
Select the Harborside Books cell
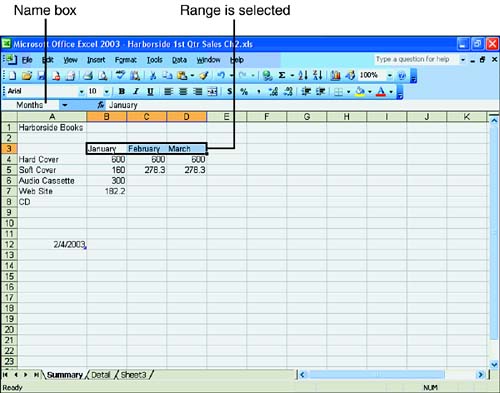(52, 127)
